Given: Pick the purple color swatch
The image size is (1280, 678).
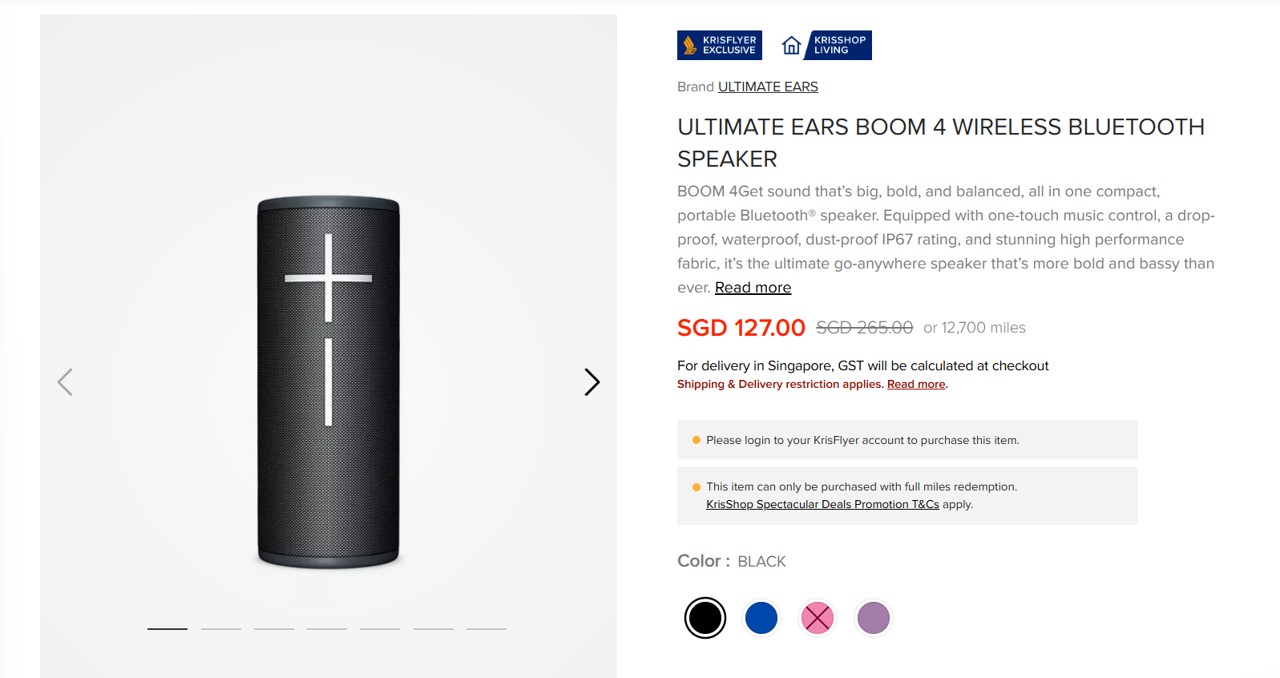Looking at the screenshot, I should click(x=873, y=618).
